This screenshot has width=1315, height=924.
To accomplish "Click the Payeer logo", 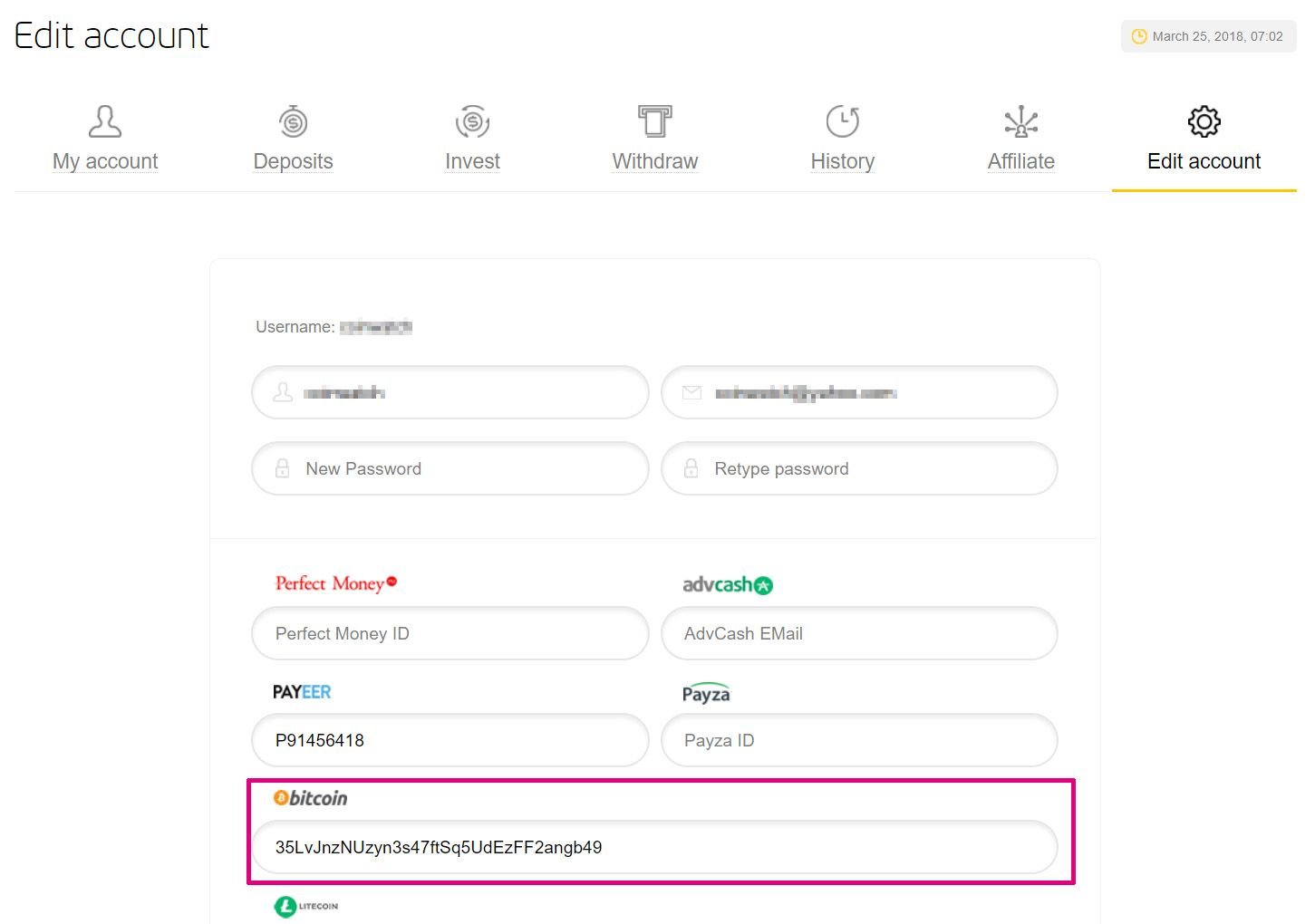I will 302,692.
